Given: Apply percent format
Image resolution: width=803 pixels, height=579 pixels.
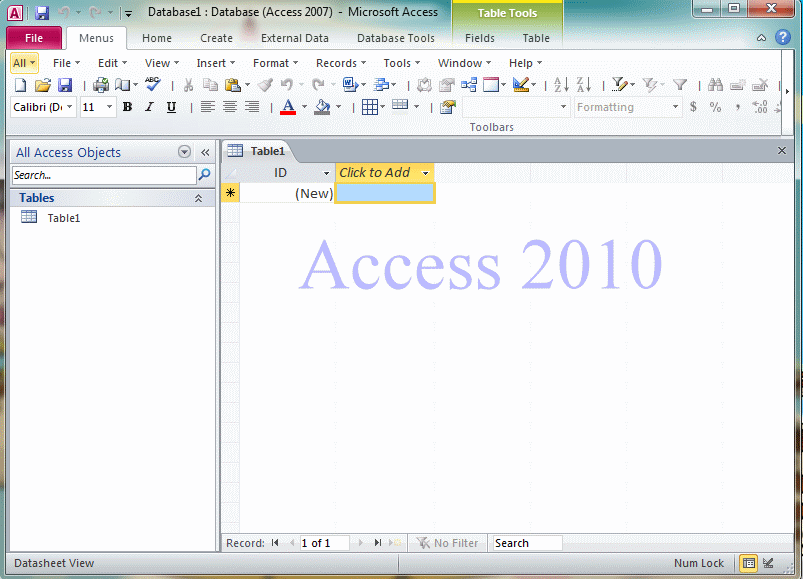Looking at the screenshot, I should 715,107.
